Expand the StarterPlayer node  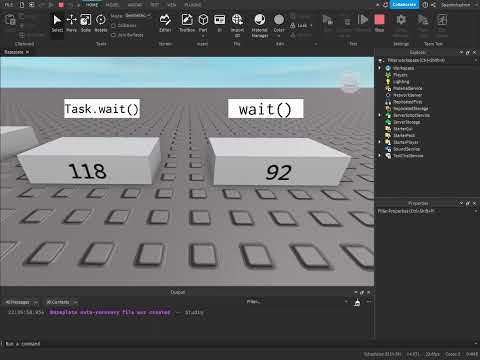pyautogui.click(x=380, y=142)
